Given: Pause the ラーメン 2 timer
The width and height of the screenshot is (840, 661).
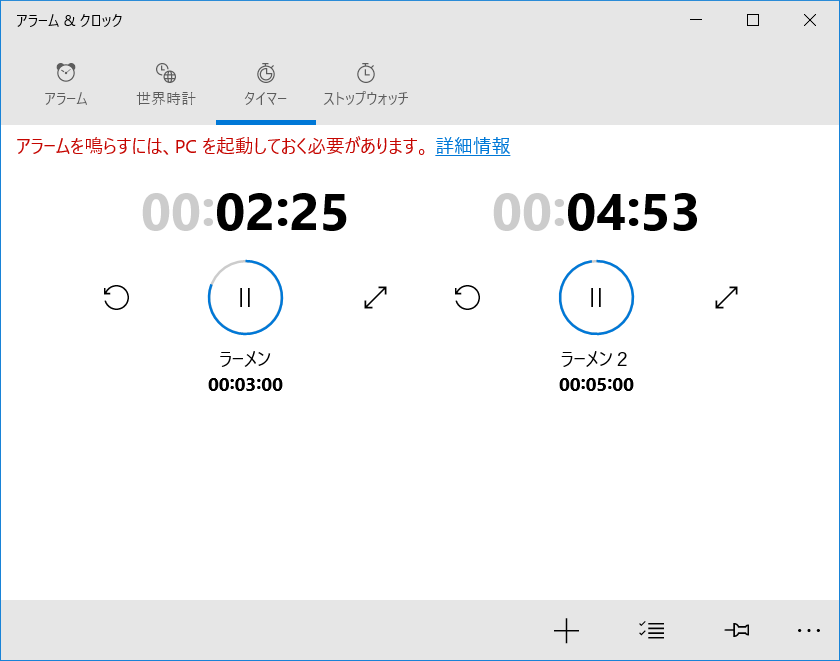Looking at the screenshot, I should pos(596,297).
